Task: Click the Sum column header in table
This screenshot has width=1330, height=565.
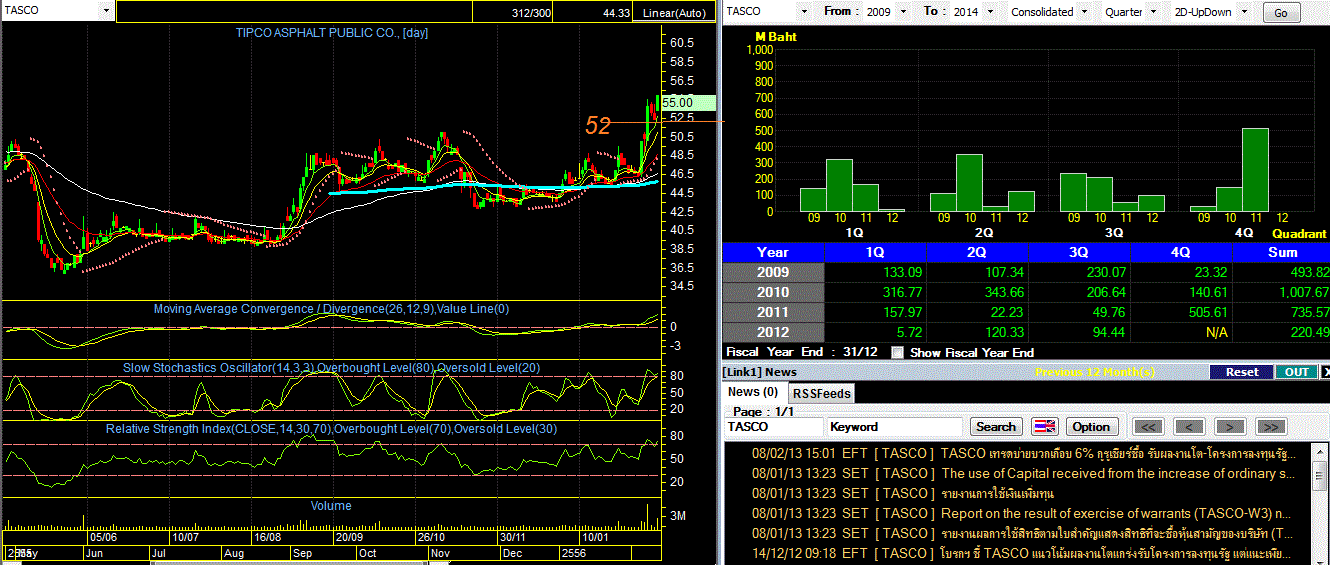Action: (1282, 252)
